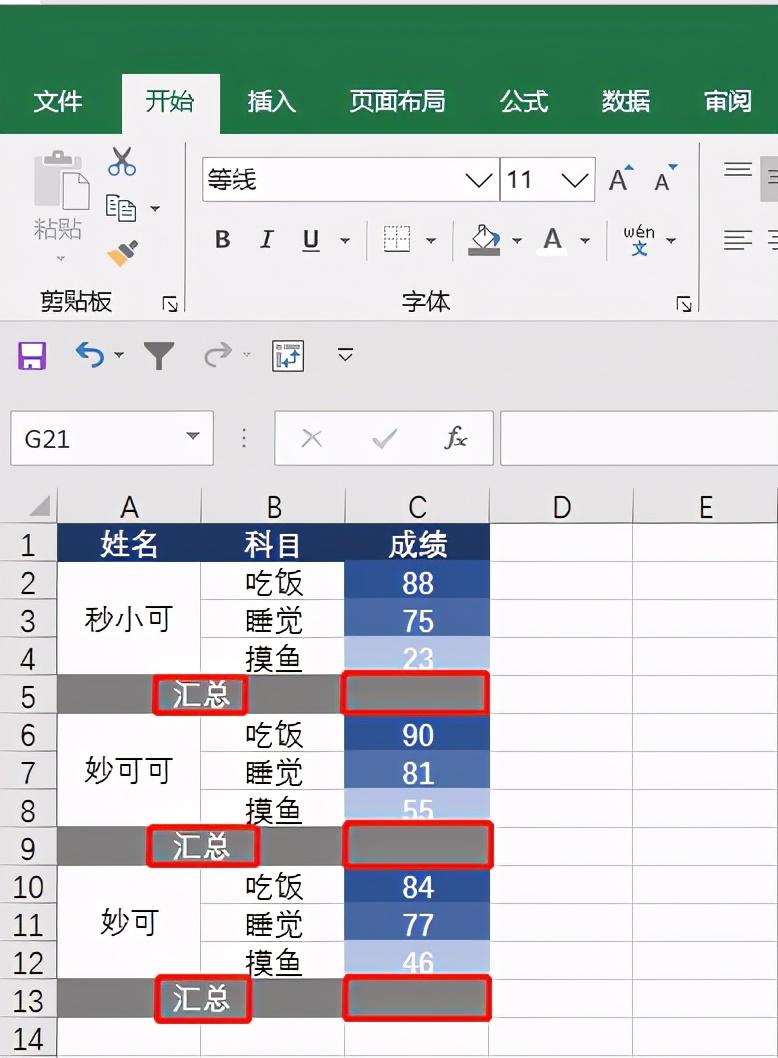778x1058 pixels.
Task: Open copy options dropdown arrow
Action: point(155,208)
